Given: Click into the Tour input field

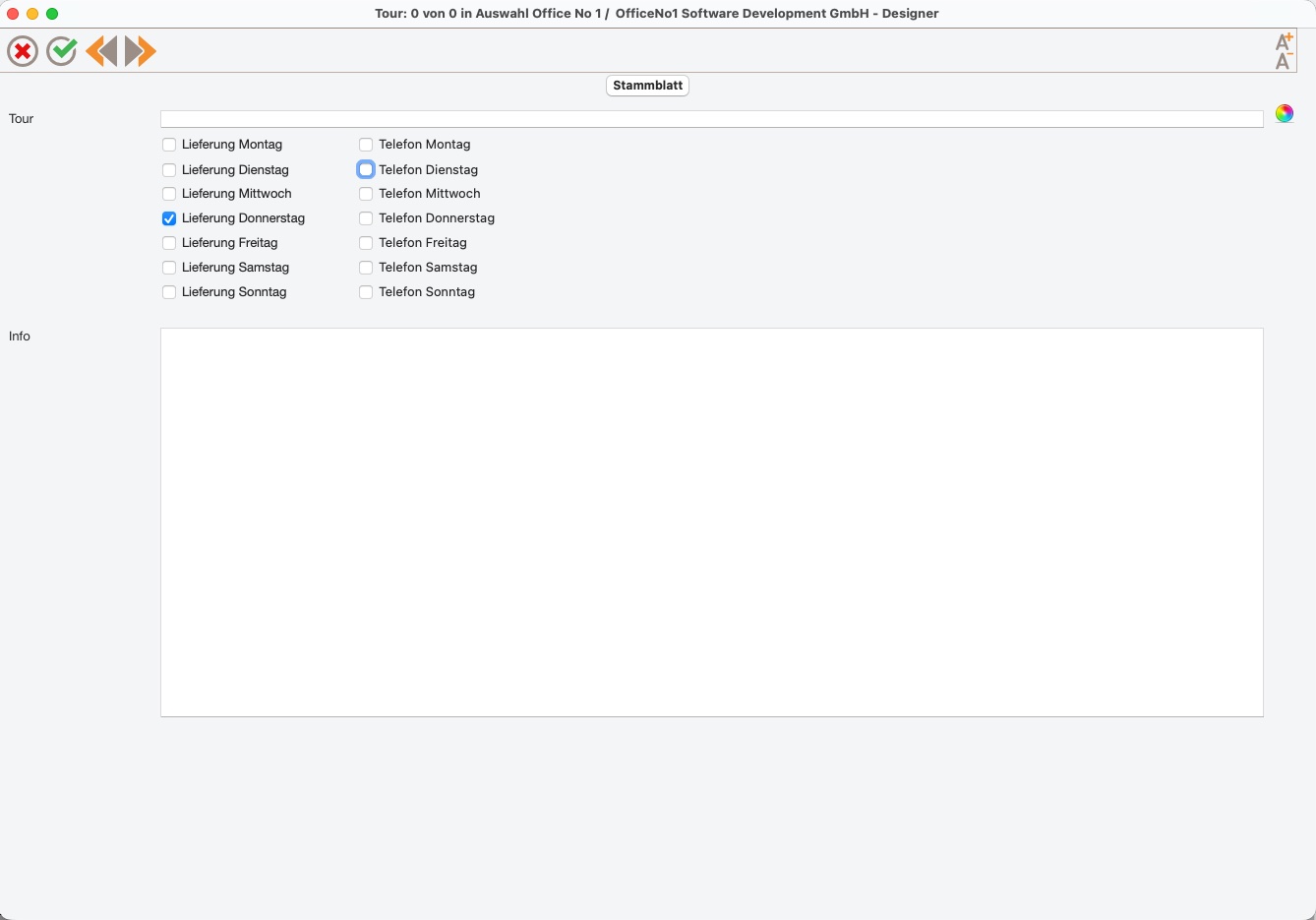Looking at the screenshot, I should (x=711, y=119).
